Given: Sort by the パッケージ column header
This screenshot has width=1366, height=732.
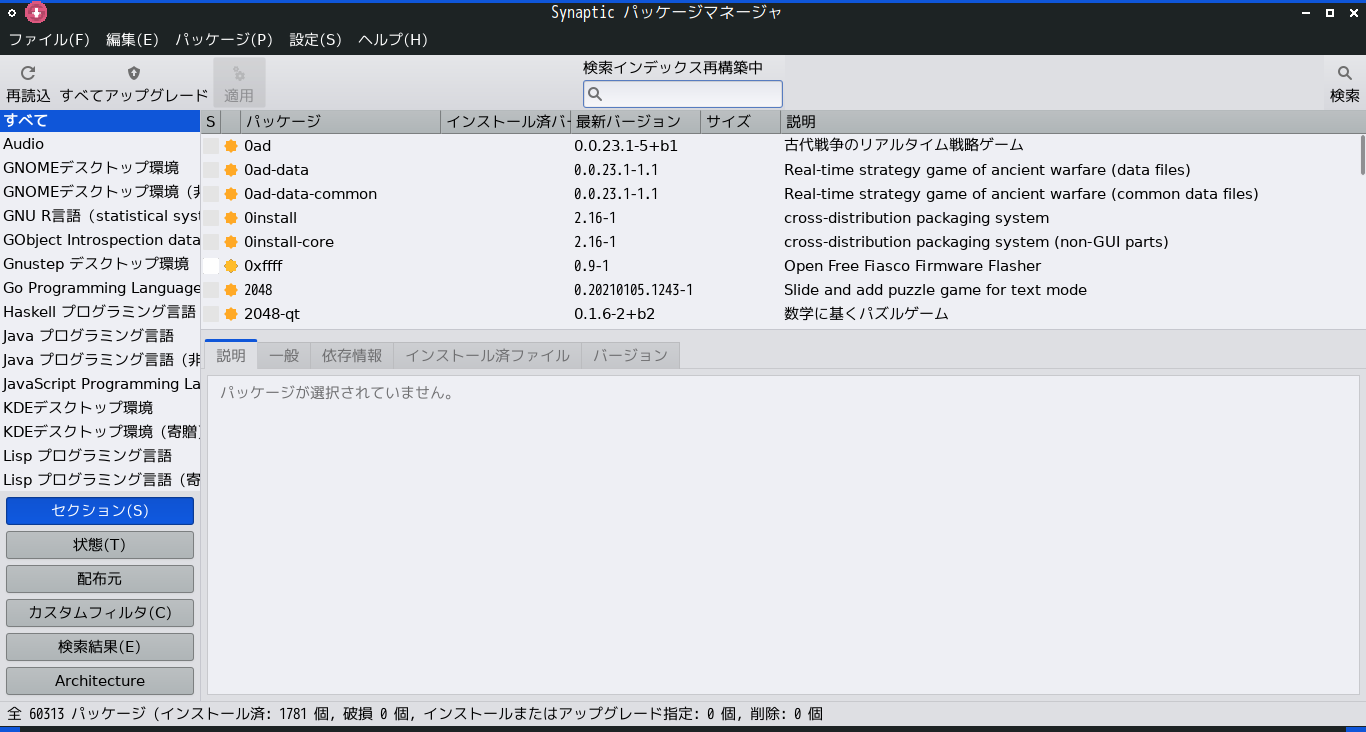Looking at the screenshot, I should click(x=341, y=122).
